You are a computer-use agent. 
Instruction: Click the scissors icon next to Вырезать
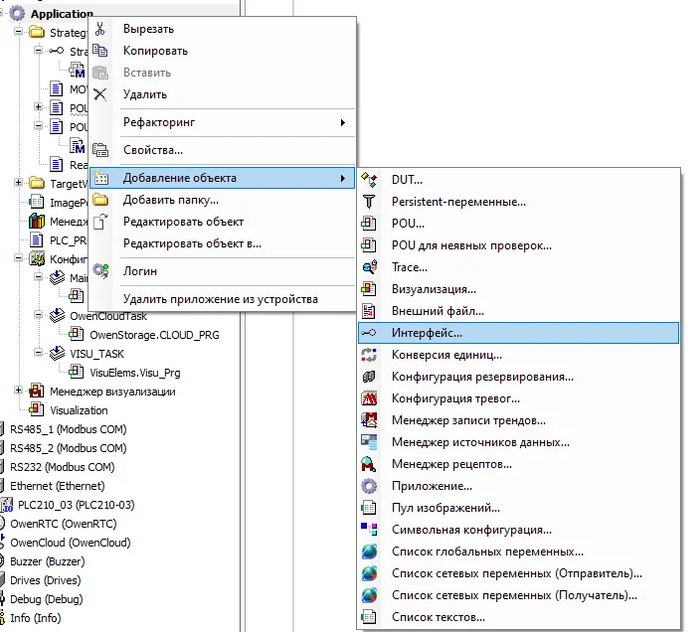click(100, 29)
